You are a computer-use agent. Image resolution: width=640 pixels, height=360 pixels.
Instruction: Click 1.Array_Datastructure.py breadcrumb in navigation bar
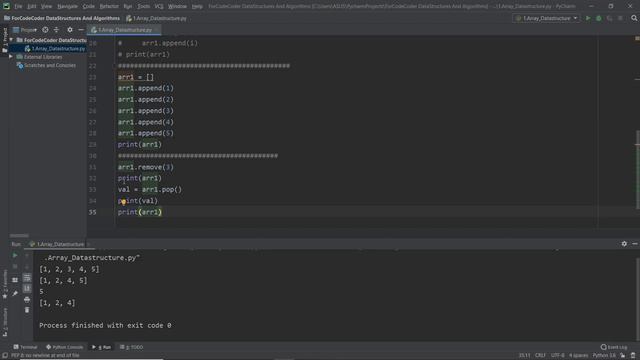coord(156,18)
